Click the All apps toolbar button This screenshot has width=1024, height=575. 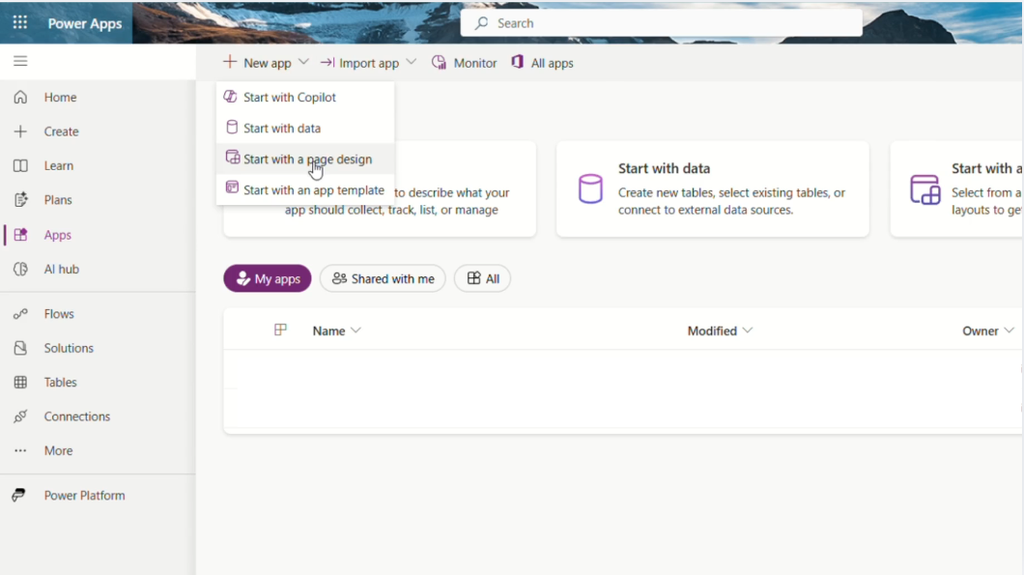543,63
